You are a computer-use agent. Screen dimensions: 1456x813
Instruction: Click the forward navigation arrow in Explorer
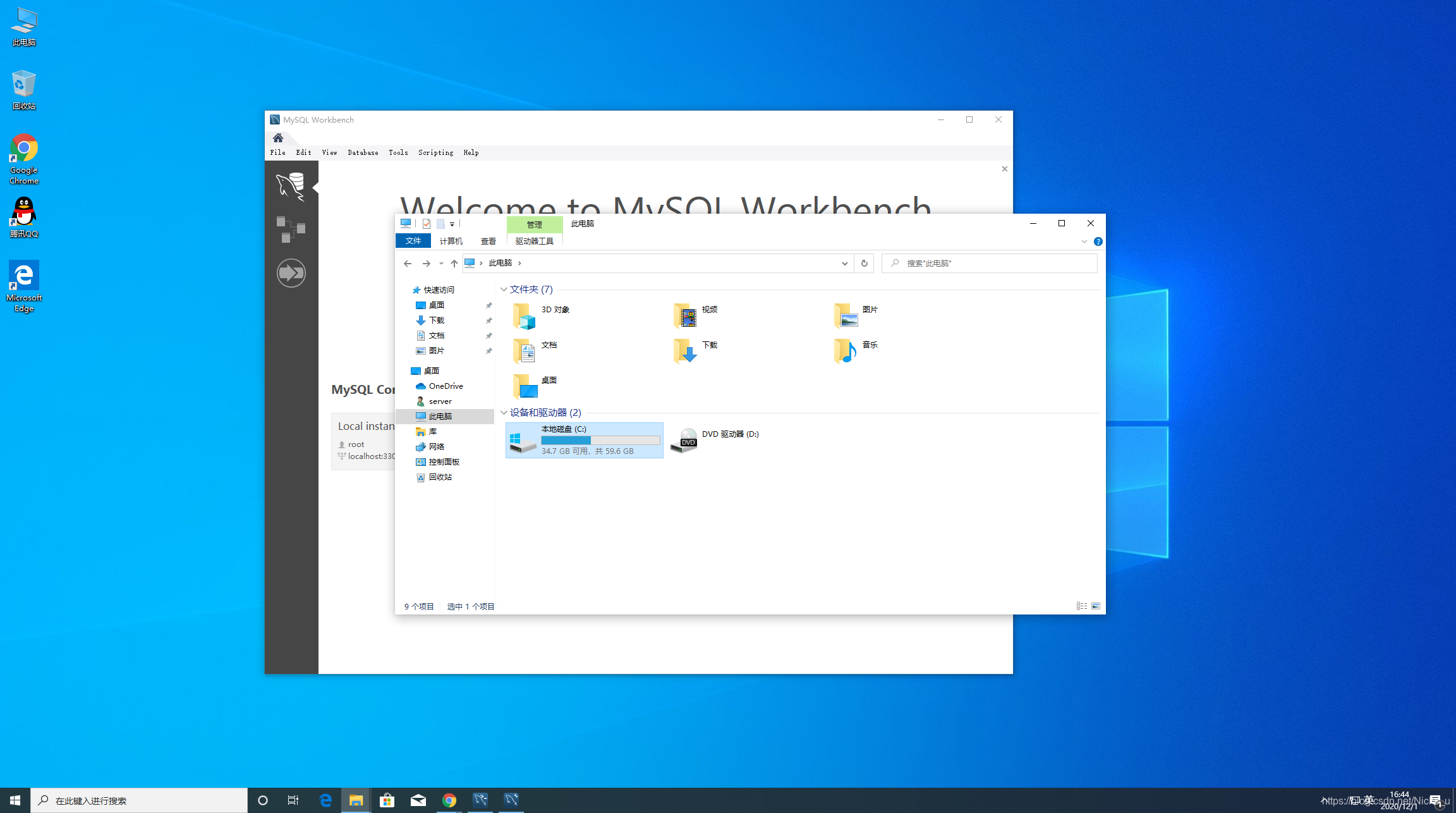pos(425,263)
